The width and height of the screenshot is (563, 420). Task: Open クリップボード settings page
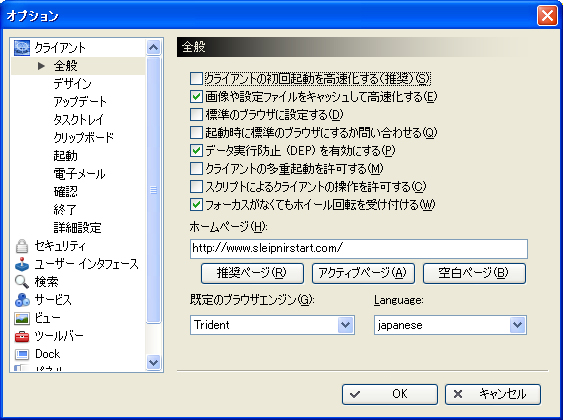tap(84, 137)
